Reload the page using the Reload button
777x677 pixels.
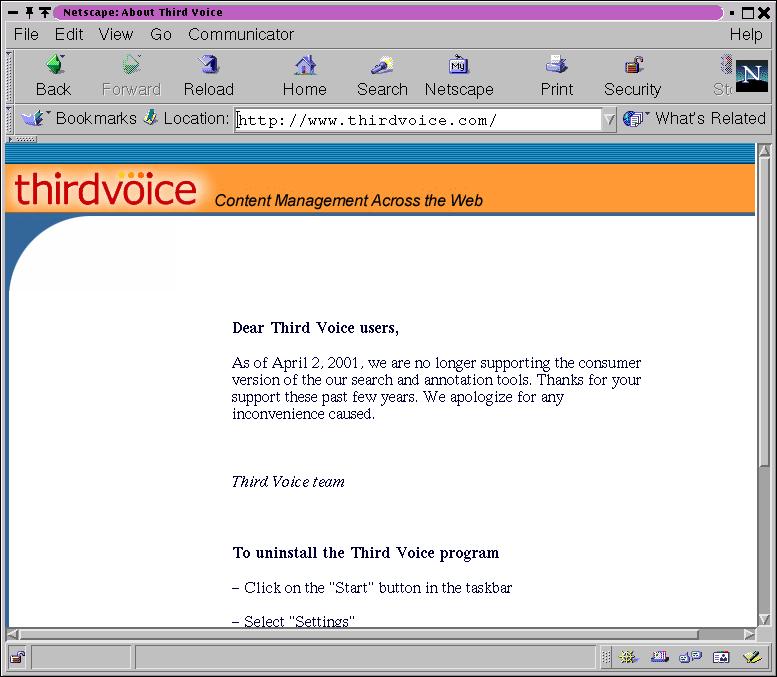click(209, 76)
